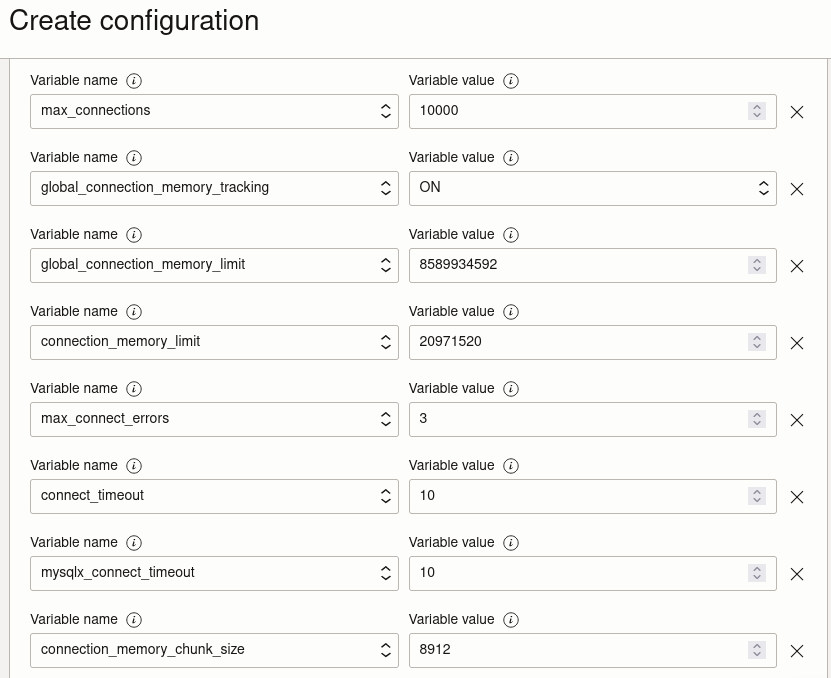Show tooltip for global_connection_memory_limit Variable value
This screenshot has width=831, height=678.
(511, 235)
